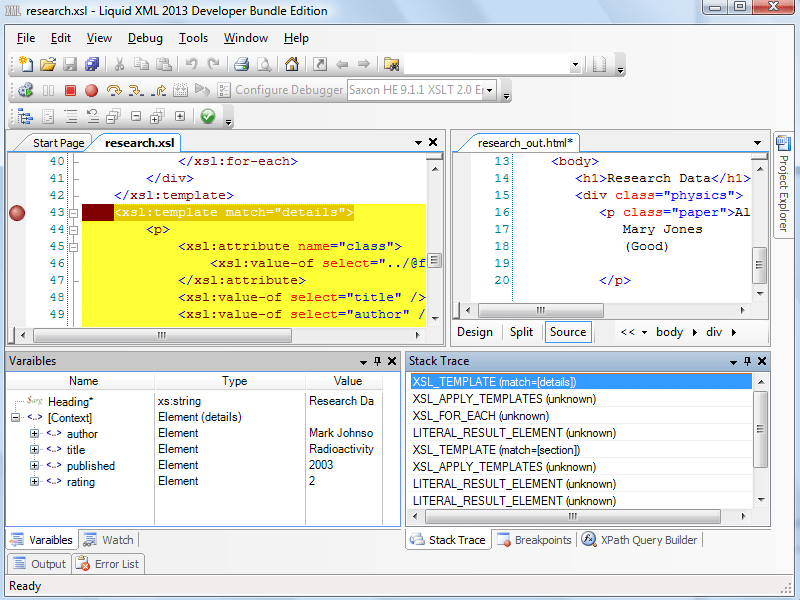This screenshot has width=800, height=600.
Task: Click the Navigate Forward arrow icon
Action: [x=364, y=64]
